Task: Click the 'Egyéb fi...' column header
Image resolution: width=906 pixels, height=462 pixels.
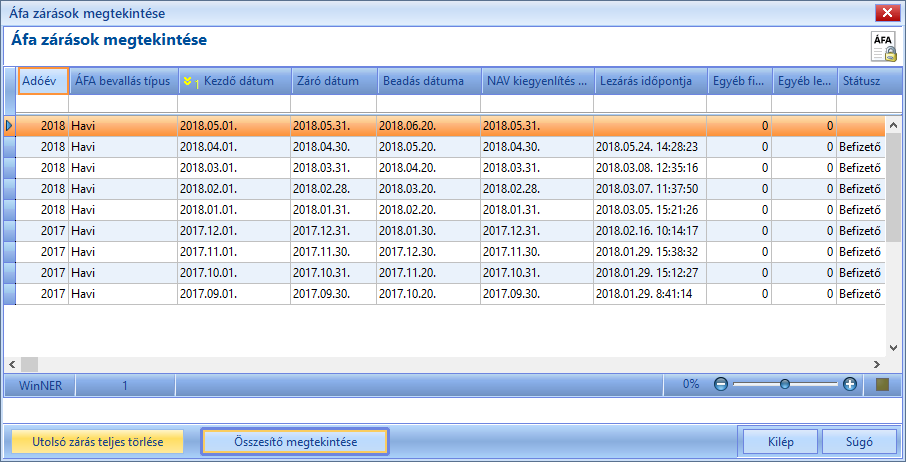Action: 739,81
